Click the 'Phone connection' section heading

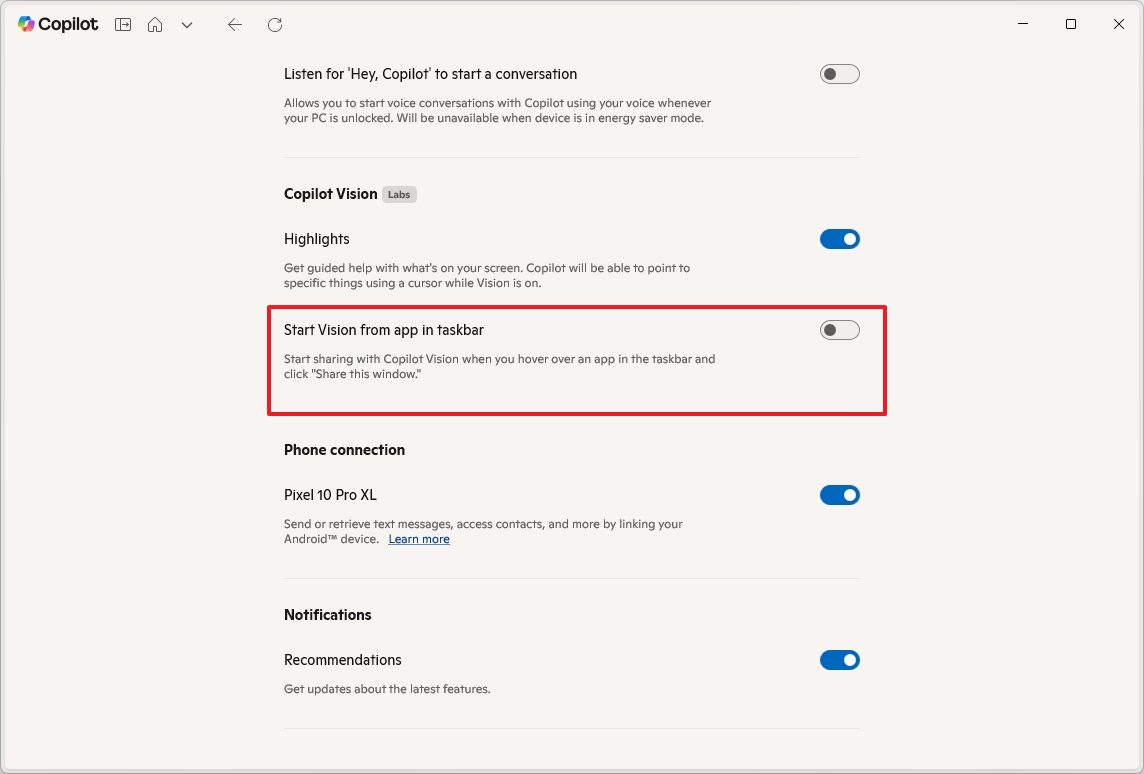pos(344,450)
